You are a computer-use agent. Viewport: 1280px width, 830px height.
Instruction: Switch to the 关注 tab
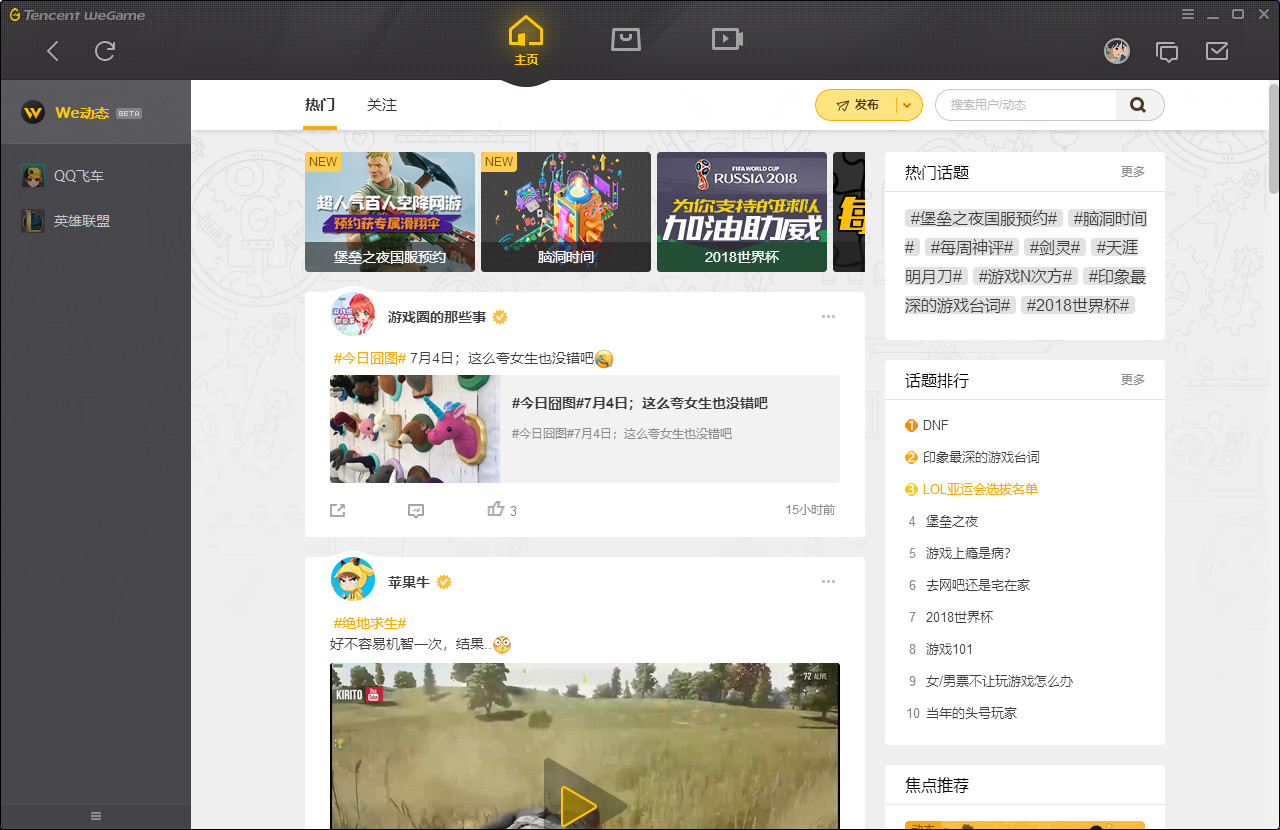pyautogui.click(x=382, y=104)
